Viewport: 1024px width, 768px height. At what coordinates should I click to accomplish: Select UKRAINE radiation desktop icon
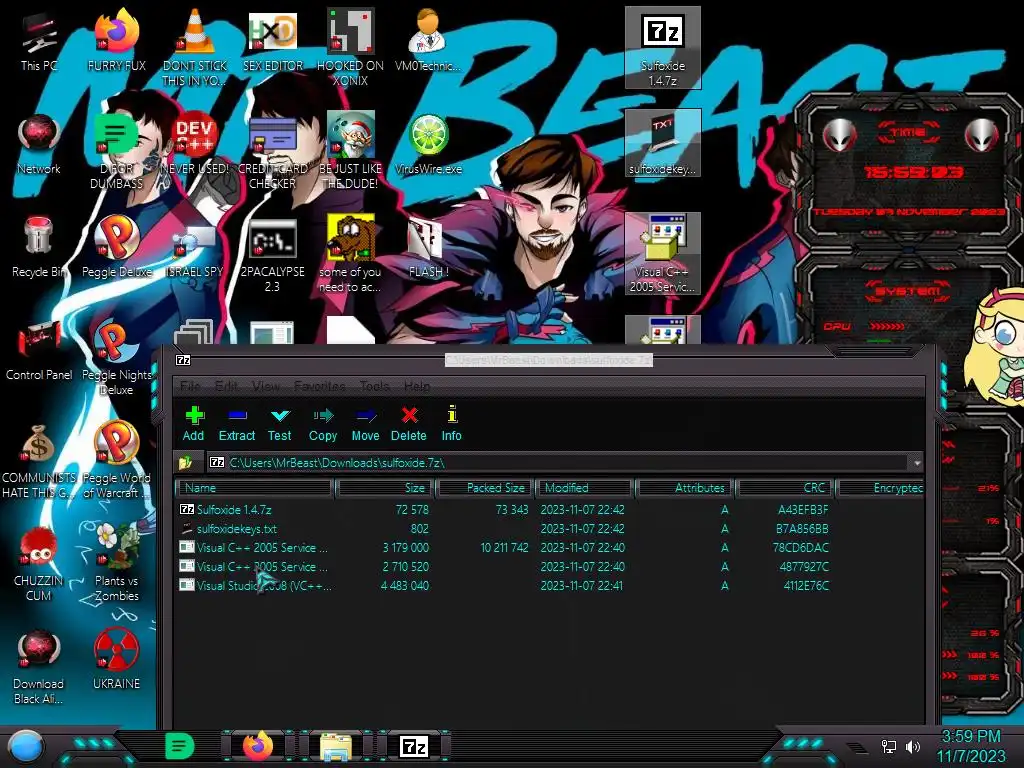pos(117,660)
